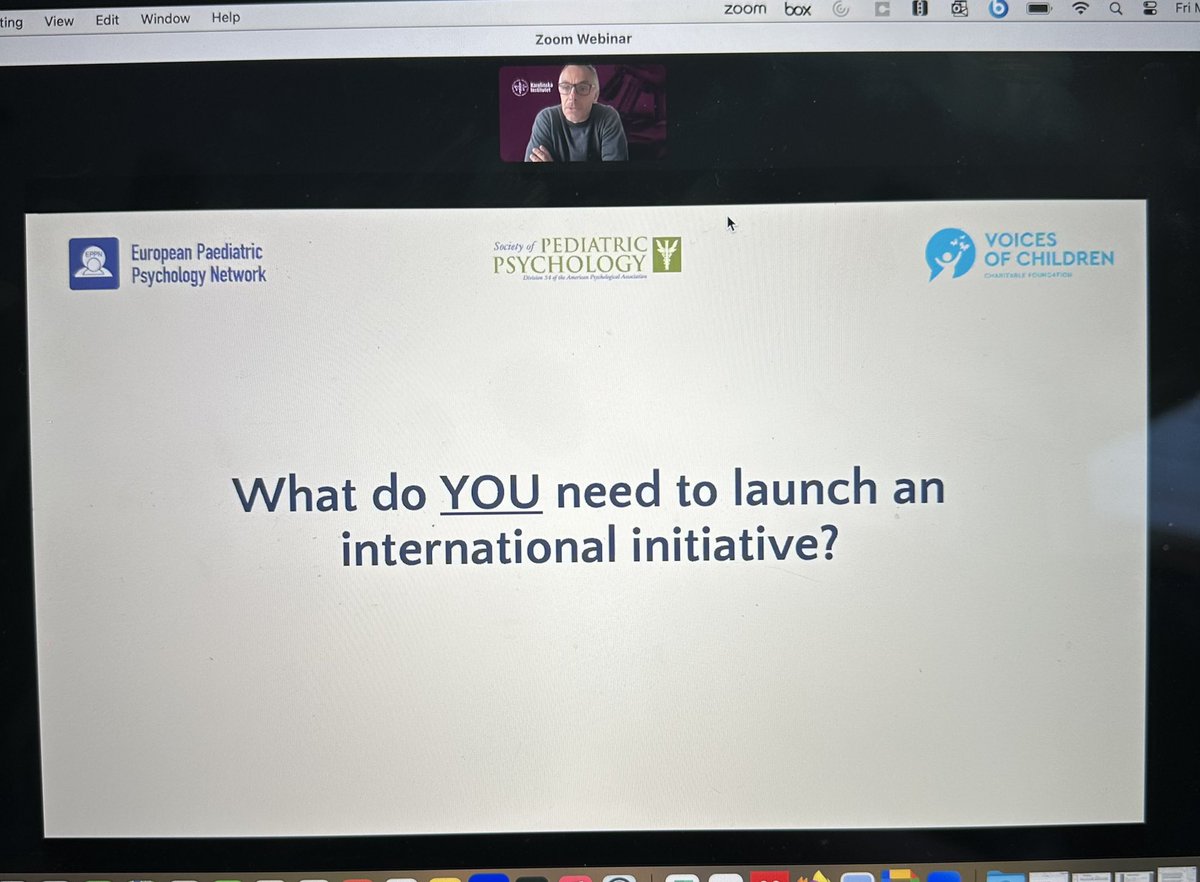
Task: Check the battery status icon
Action: [1039, 9]
